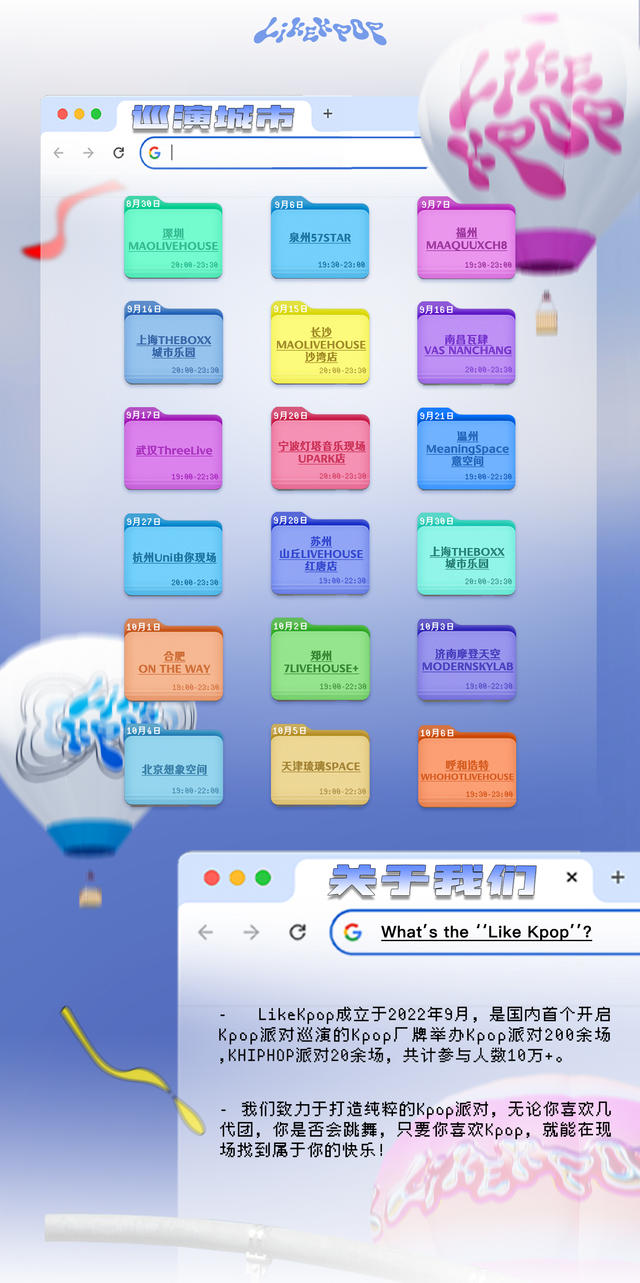
Task: Open the 郑州 7LIVEHOUSE+ folder
Action: 320,660
